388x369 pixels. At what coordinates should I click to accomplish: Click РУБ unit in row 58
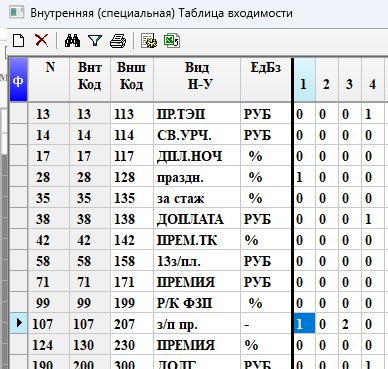(x=266, y=261)
